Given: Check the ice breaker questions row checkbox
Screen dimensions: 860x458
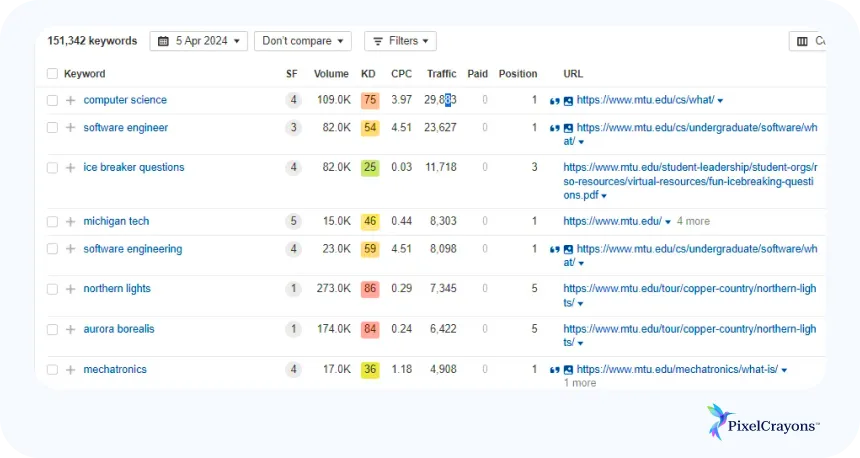Looking at the screenshot, I should pyautogui.click(x=52, y=168).
